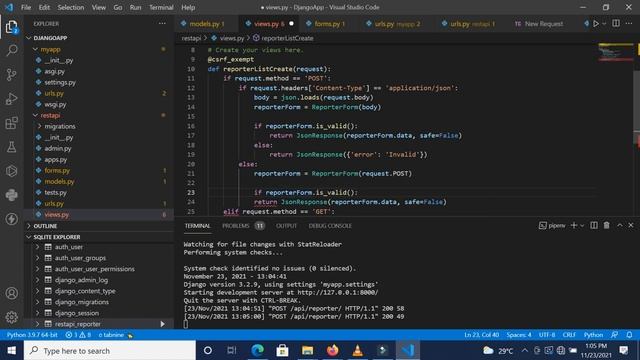The width and height of the screenshot is (640, 360).
Task: Click the tabnine status bar item
Action: coord(116,335)
